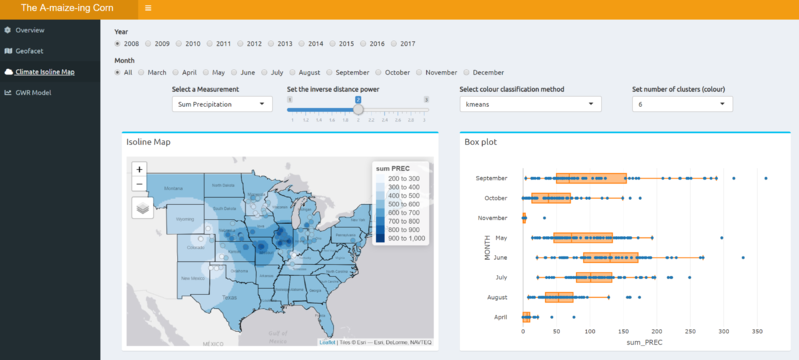Open the Overview page
Image resolution: width=799 pixels, height=360 pixels.
30,30
